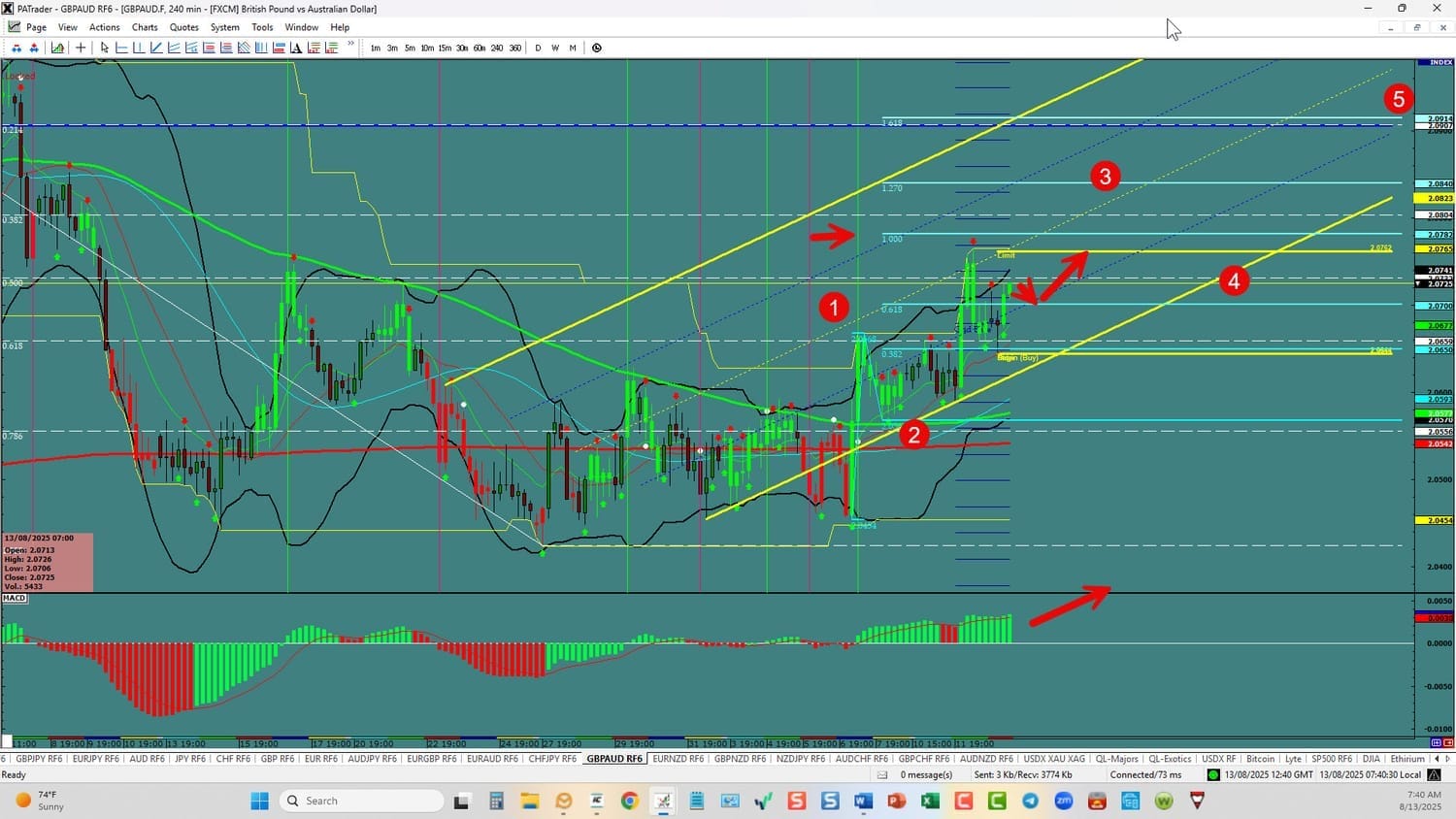Open Microsoft Word from the taskbar
This screenshot has height=819, width=1456.
click(863, 801)
